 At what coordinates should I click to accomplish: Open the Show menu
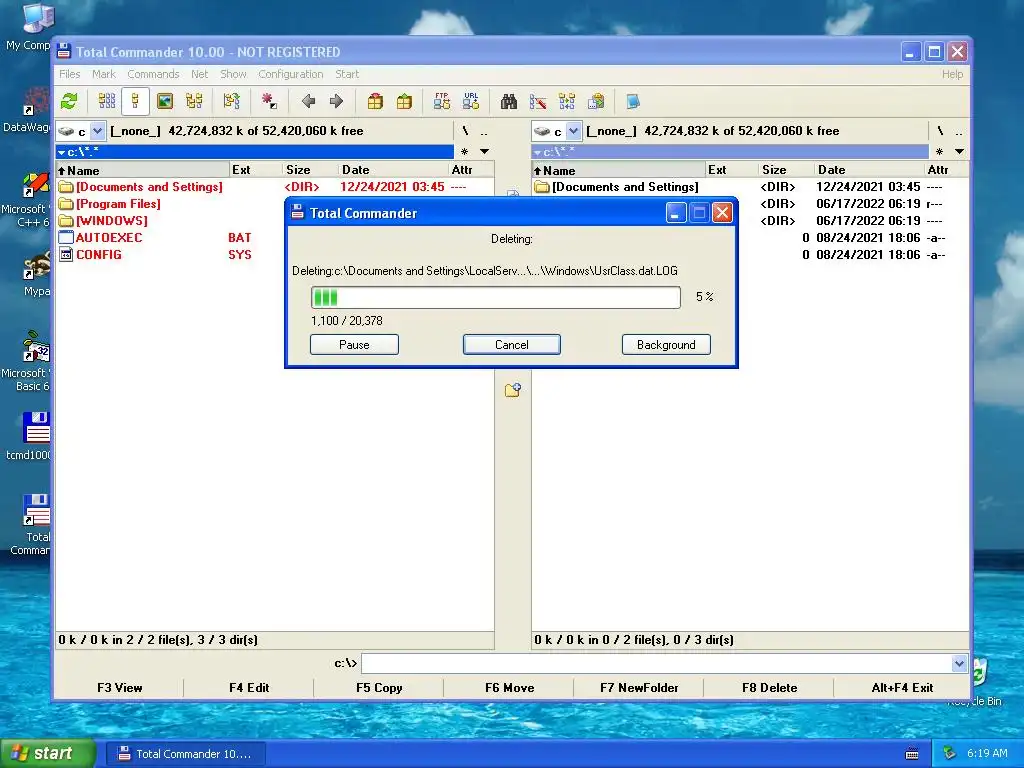point(233,74)
